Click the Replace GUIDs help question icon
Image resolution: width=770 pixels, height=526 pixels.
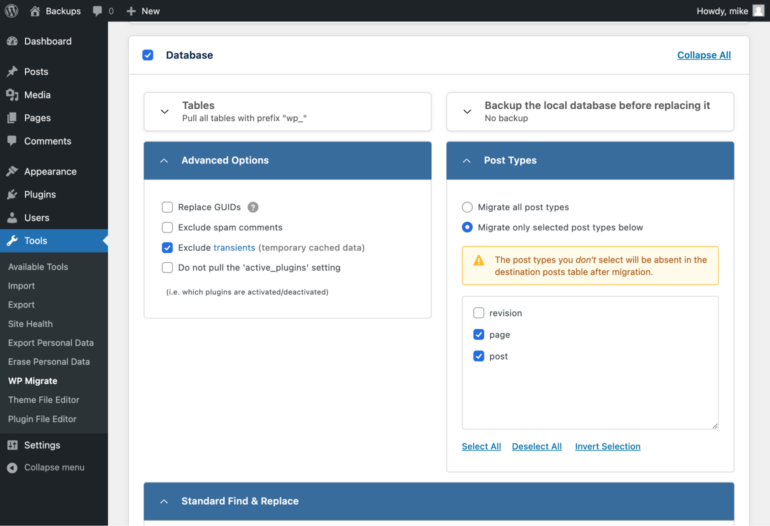[253, 207]
